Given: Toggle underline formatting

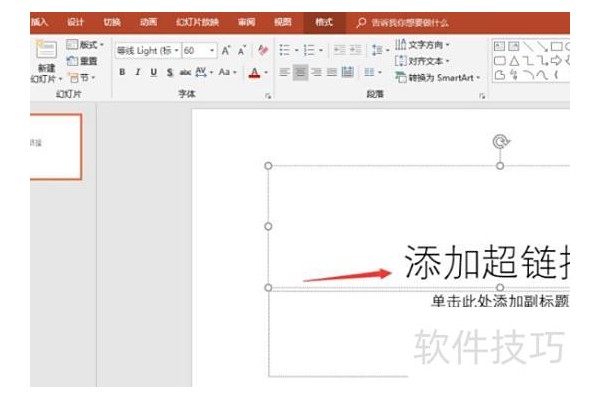Looking at the screenshot, I should pos(153,72).
